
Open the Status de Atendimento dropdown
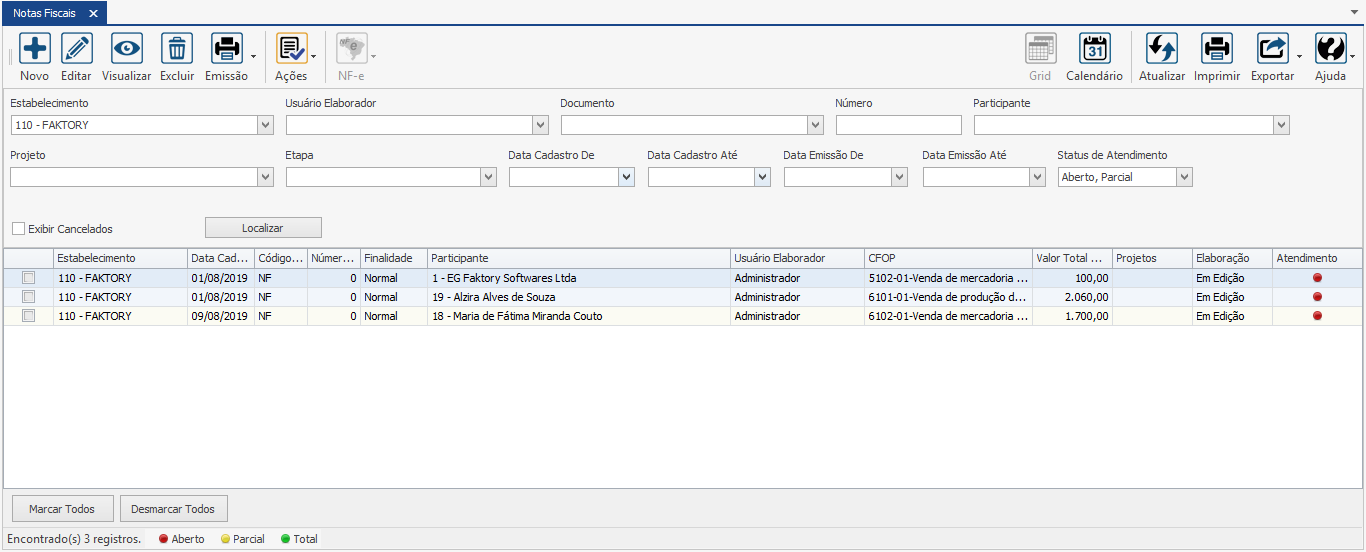pyautogui.click(x=1185, y=177)
